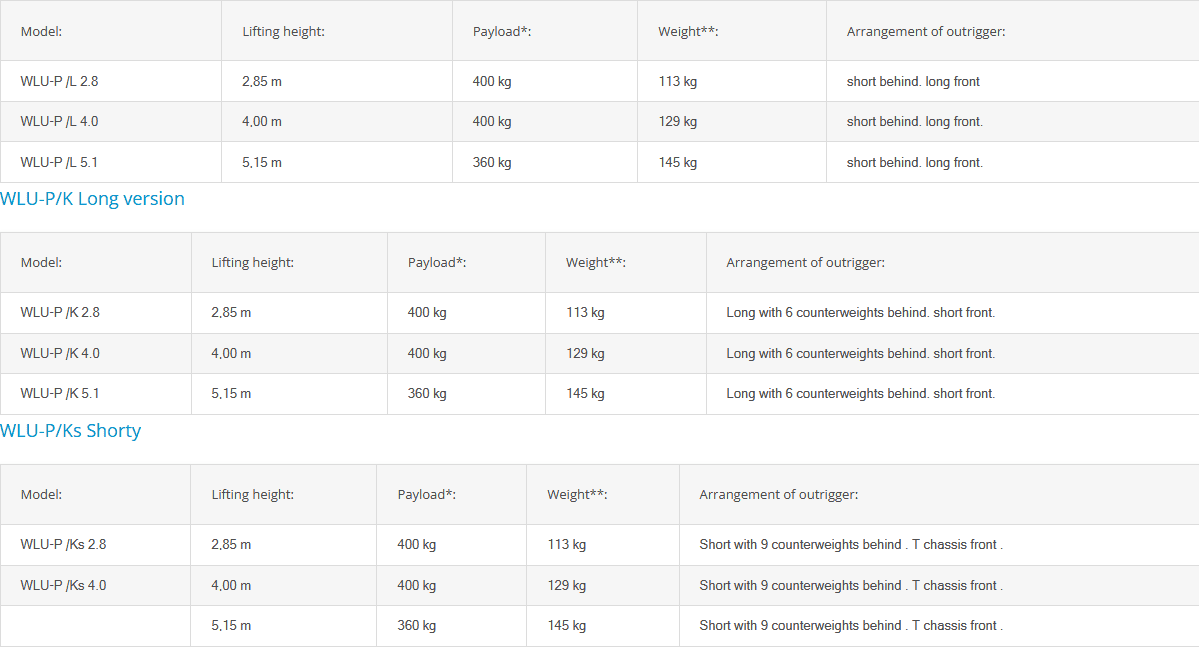Image resolution: width=1199 pixels, height=647 pixels.
Task: Select the WLU-P /K 2.8 model cell
Action: (x=60, y=313)
